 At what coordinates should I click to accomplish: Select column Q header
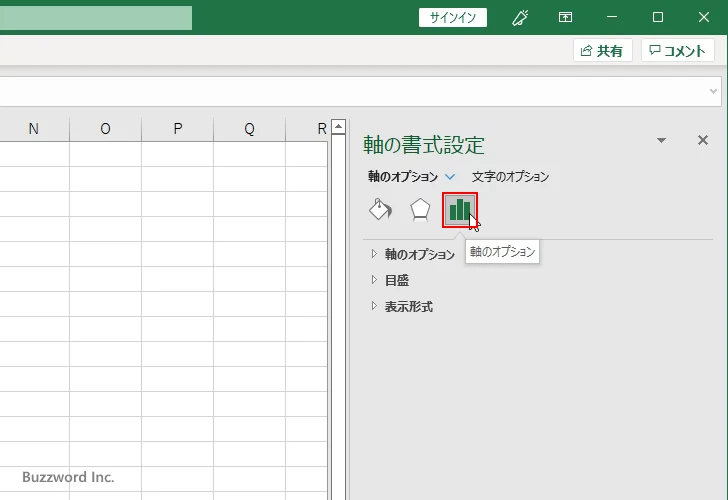coord(249,129)
